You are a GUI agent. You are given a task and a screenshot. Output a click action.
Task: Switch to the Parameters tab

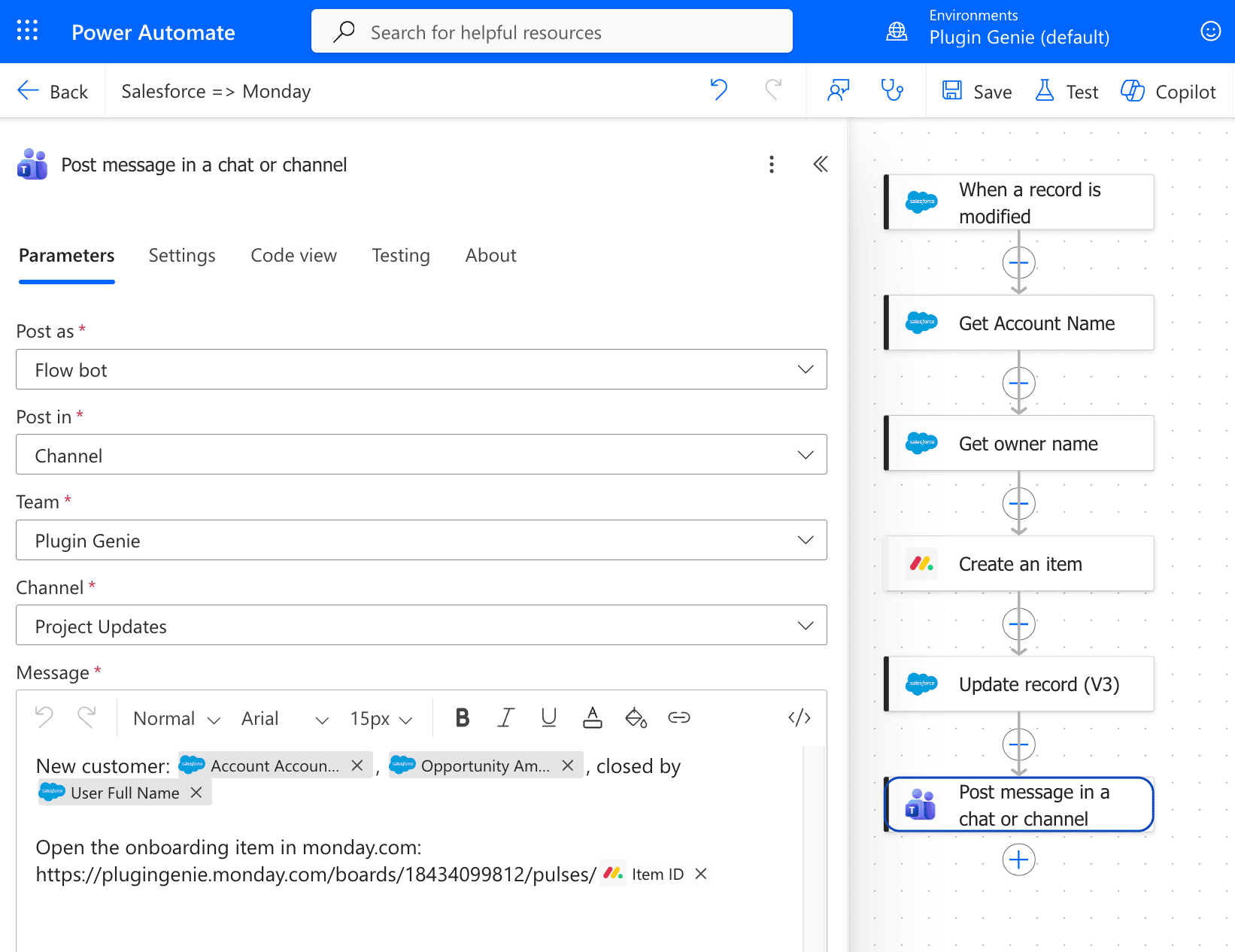tap(67, 256)
